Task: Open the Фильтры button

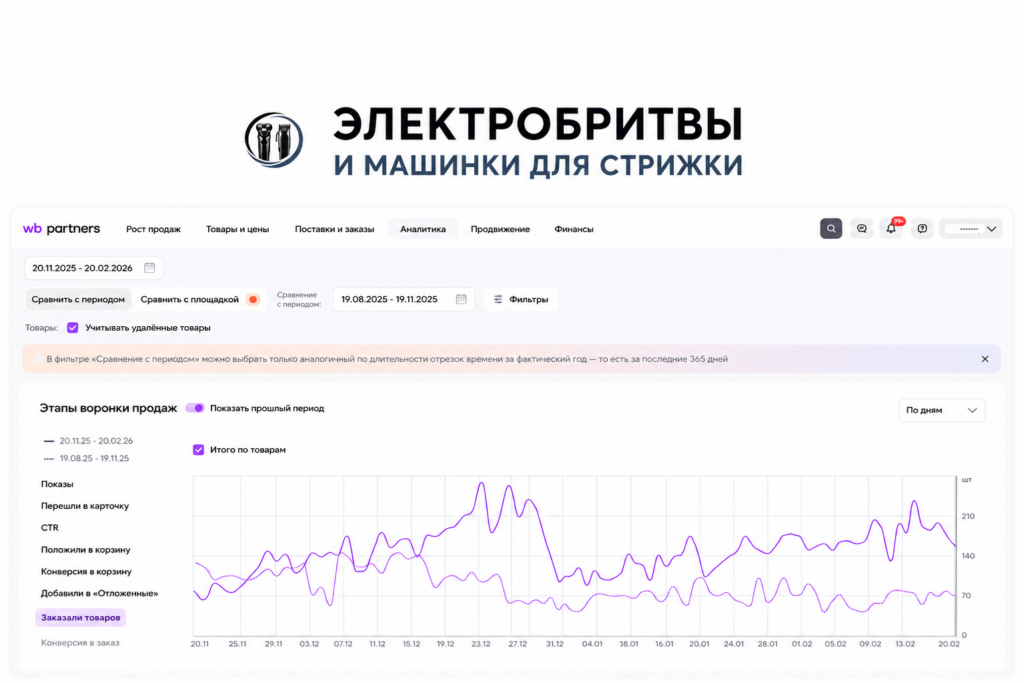Action: pos(521,299)
